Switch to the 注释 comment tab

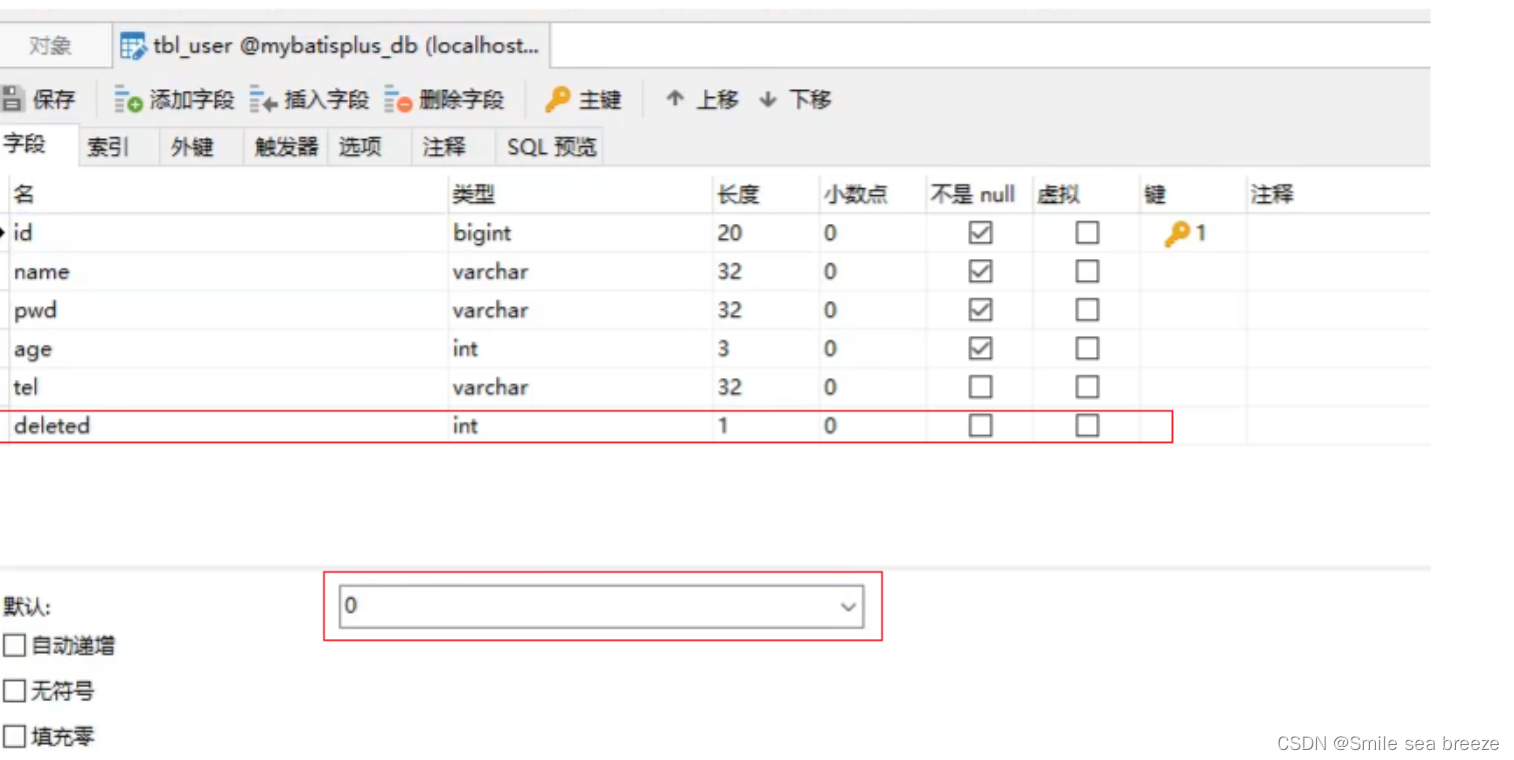tap(454, 147)
